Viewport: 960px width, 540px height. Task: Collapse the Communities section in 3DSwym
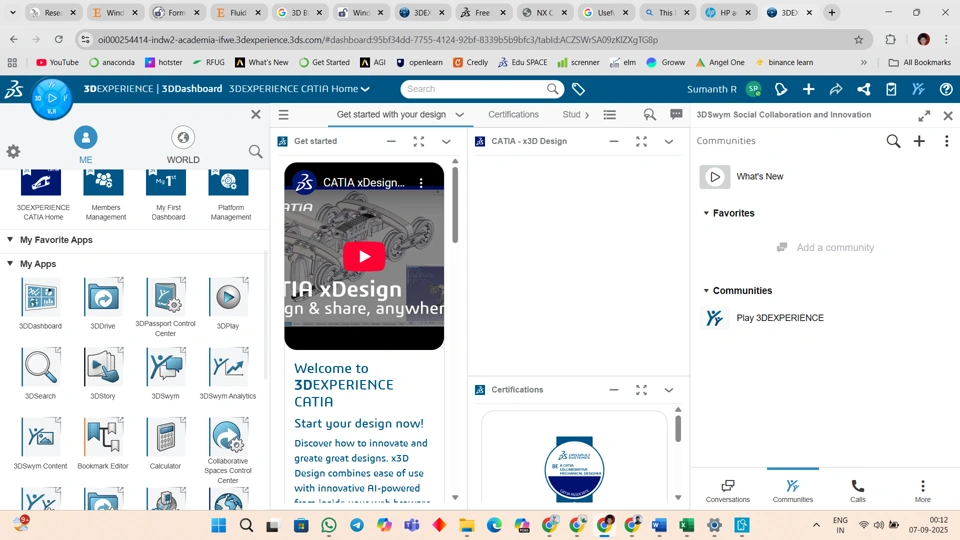pos(706,290)
